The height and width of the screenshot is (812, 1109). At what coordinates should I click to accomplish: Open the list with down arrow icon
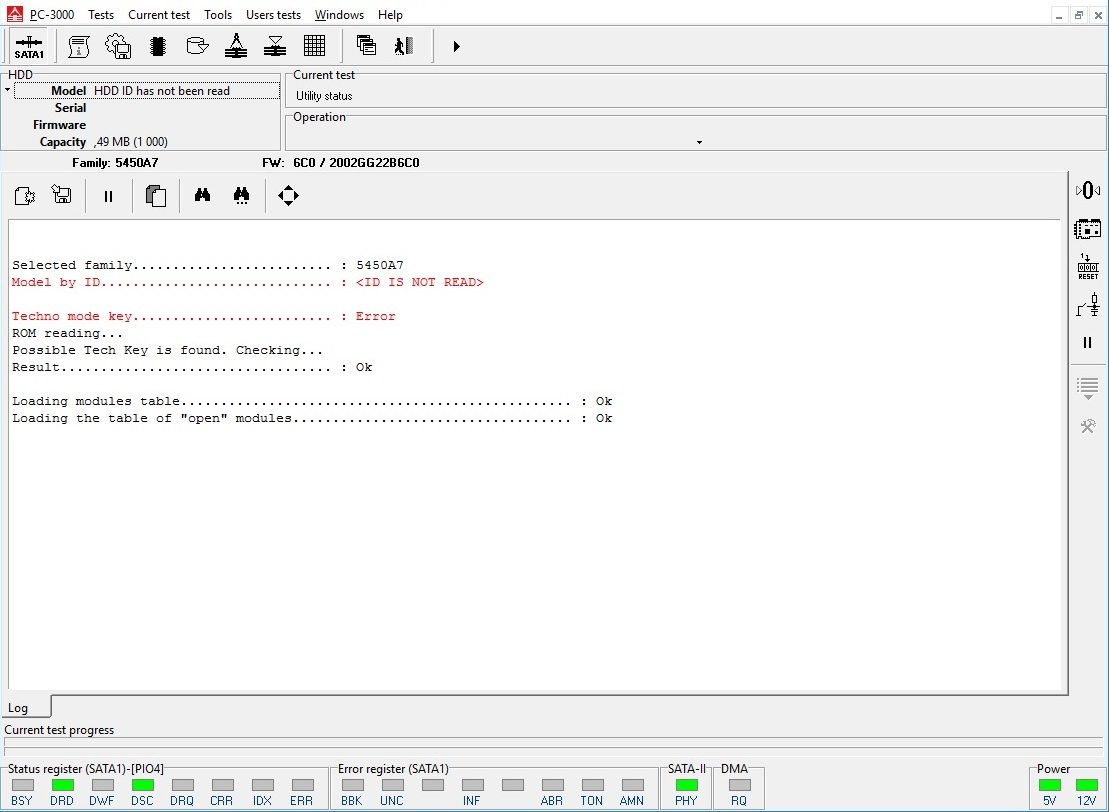pos(1088,388)
